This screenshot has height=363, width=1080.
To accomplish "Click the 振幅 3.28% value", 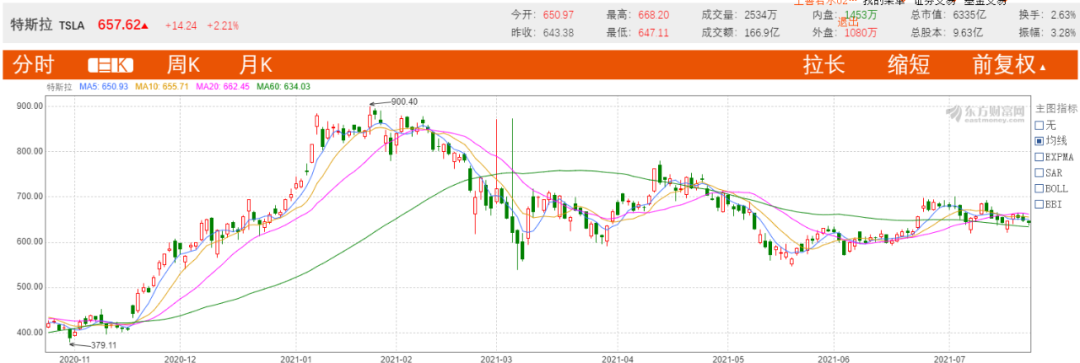I will [x=1064, y=32].
